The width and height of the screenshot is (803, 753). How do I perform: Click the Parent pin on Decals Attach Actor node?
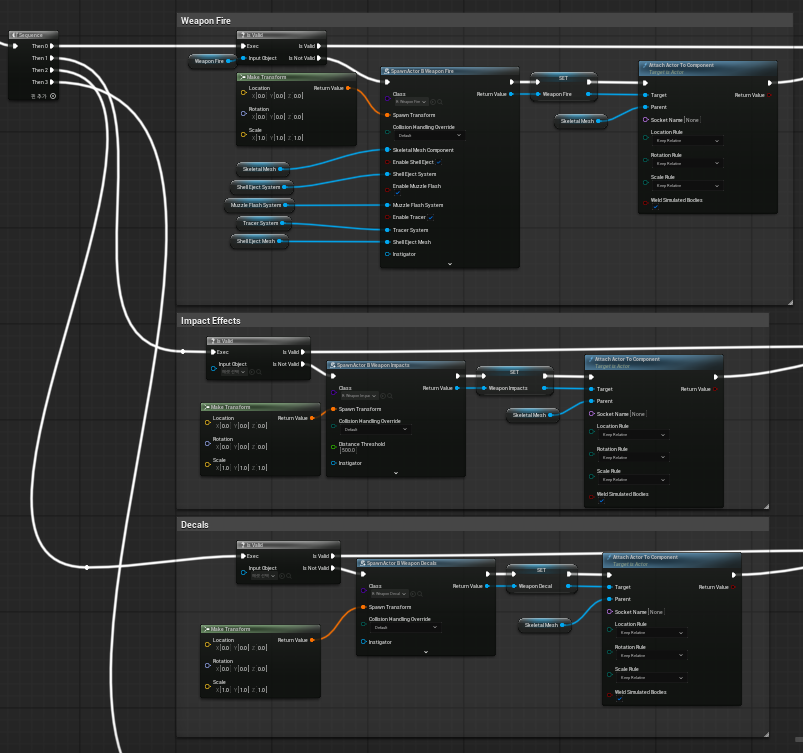(x=609, y=599)
